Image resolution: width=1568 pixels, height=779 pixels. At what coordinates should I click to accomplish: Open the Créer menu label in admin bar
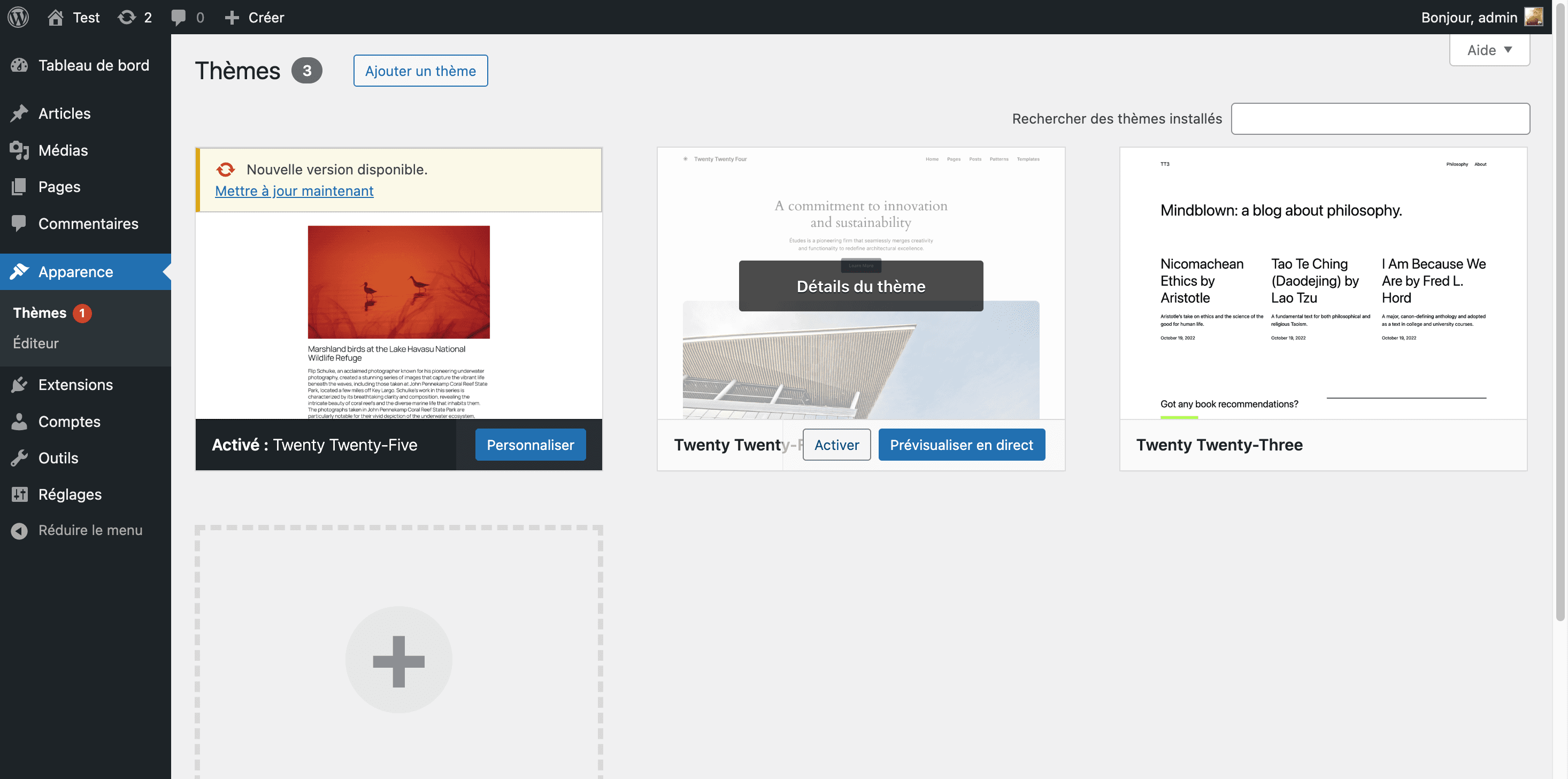click(266, 18)
